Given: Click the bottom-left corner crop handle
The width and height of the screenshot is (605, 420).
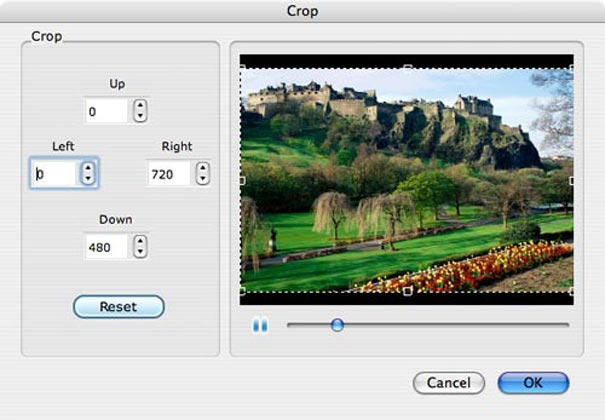Looking at the screenshot, I should pos(243,291).
